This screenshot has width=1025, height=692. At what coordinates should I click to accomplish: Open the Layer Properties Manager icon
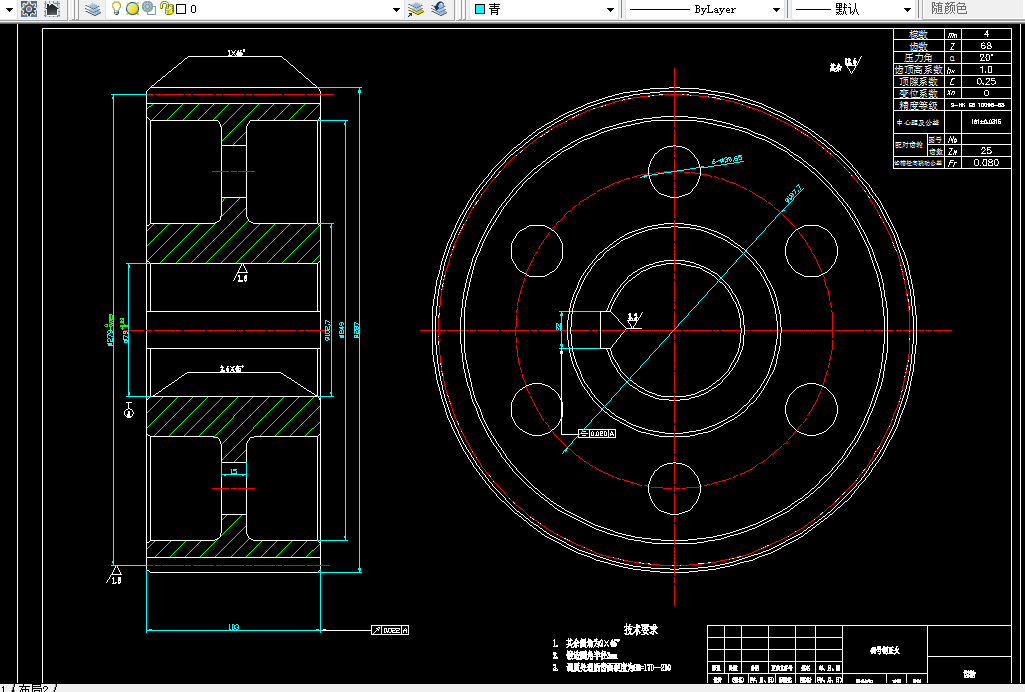click(x=93, y=8)
